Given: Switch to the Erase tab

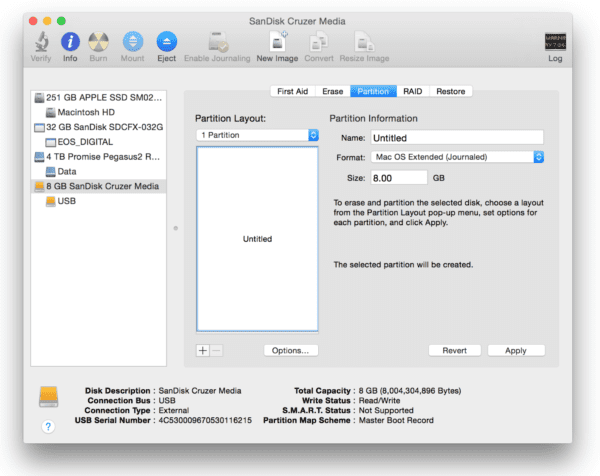Looking at the screenshot, I should pyautogui.click(x=333, y=91).
